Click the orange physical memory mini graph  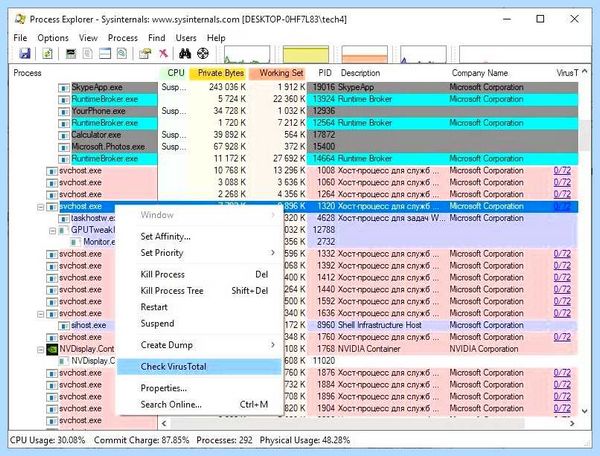(364, 54)
